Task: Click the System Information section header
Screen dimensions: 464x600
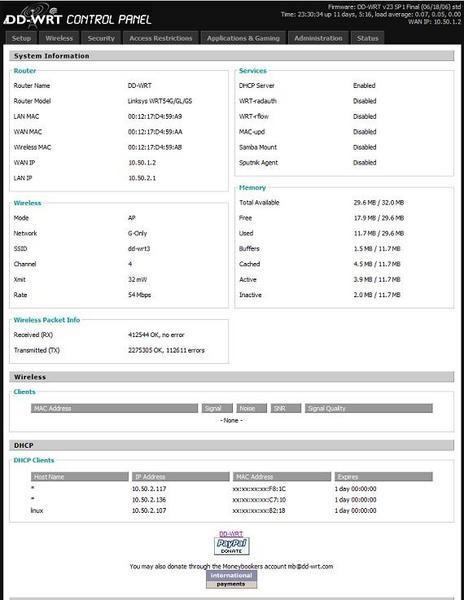Action: (232, 56)
